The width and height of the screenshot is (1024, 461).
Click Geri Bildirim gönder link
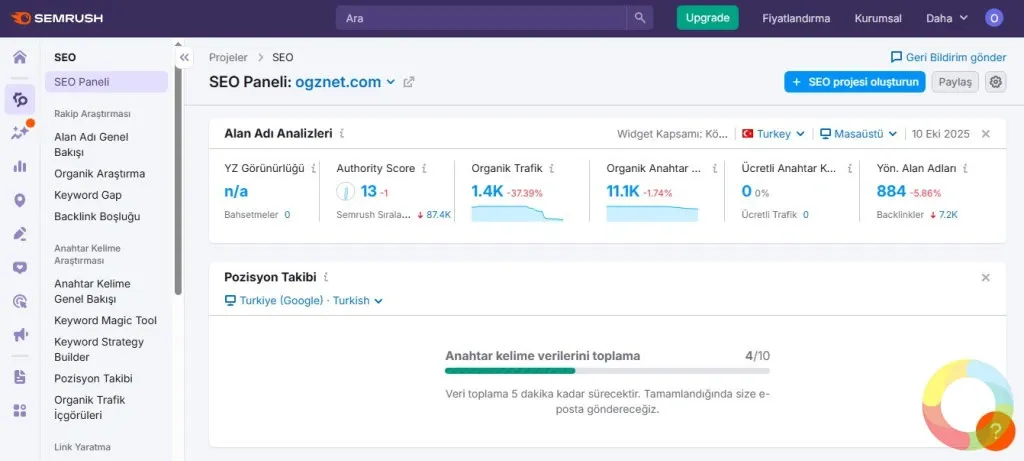coord(948,57)
